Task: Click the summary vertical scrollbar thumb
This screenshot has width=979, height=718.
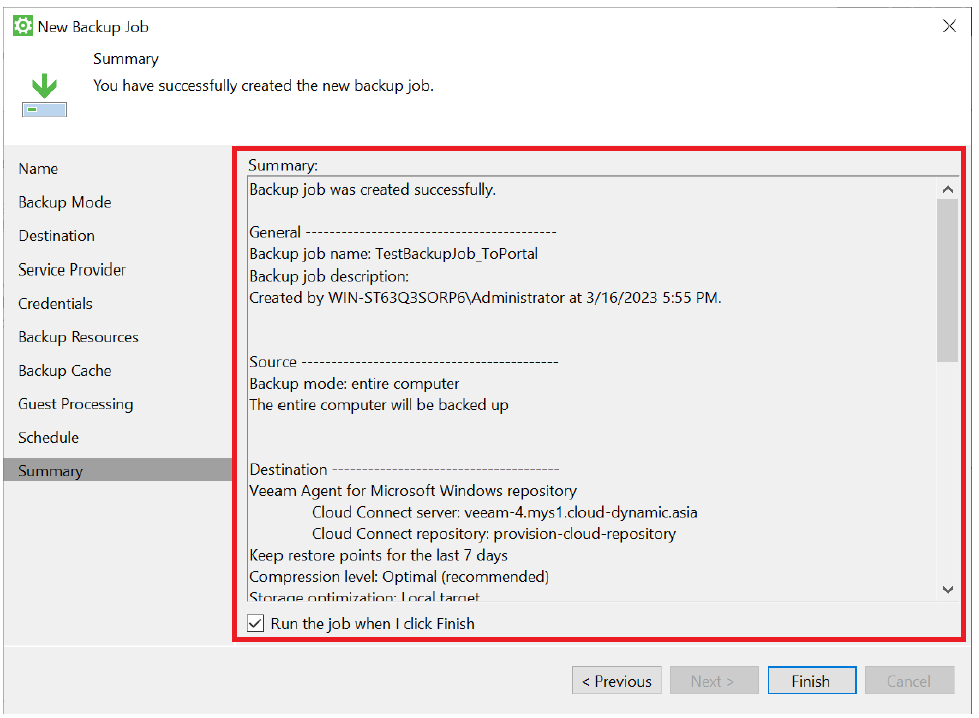Action: click(947, 280)
